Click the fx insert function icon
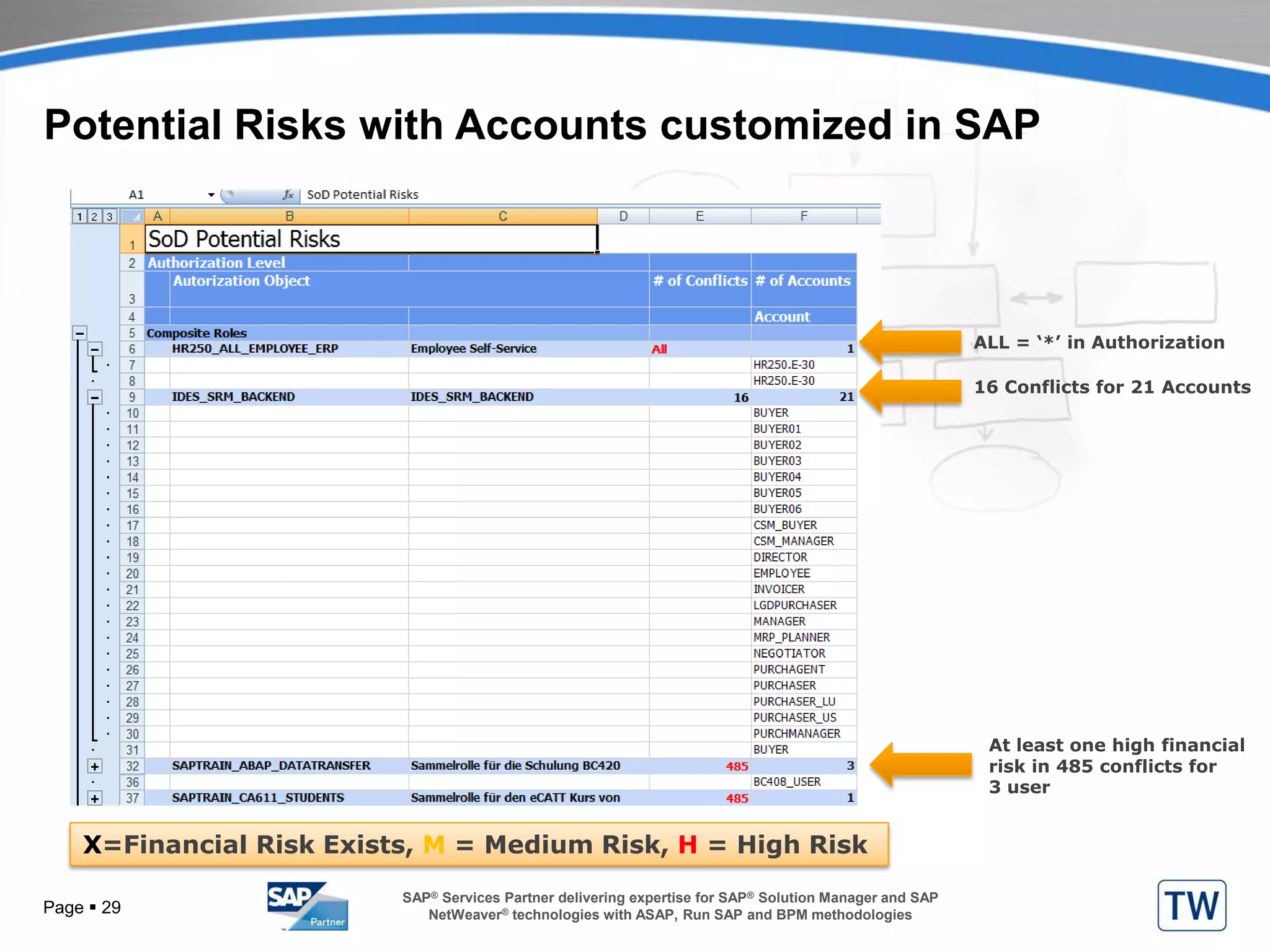 (x=288, y=195)
